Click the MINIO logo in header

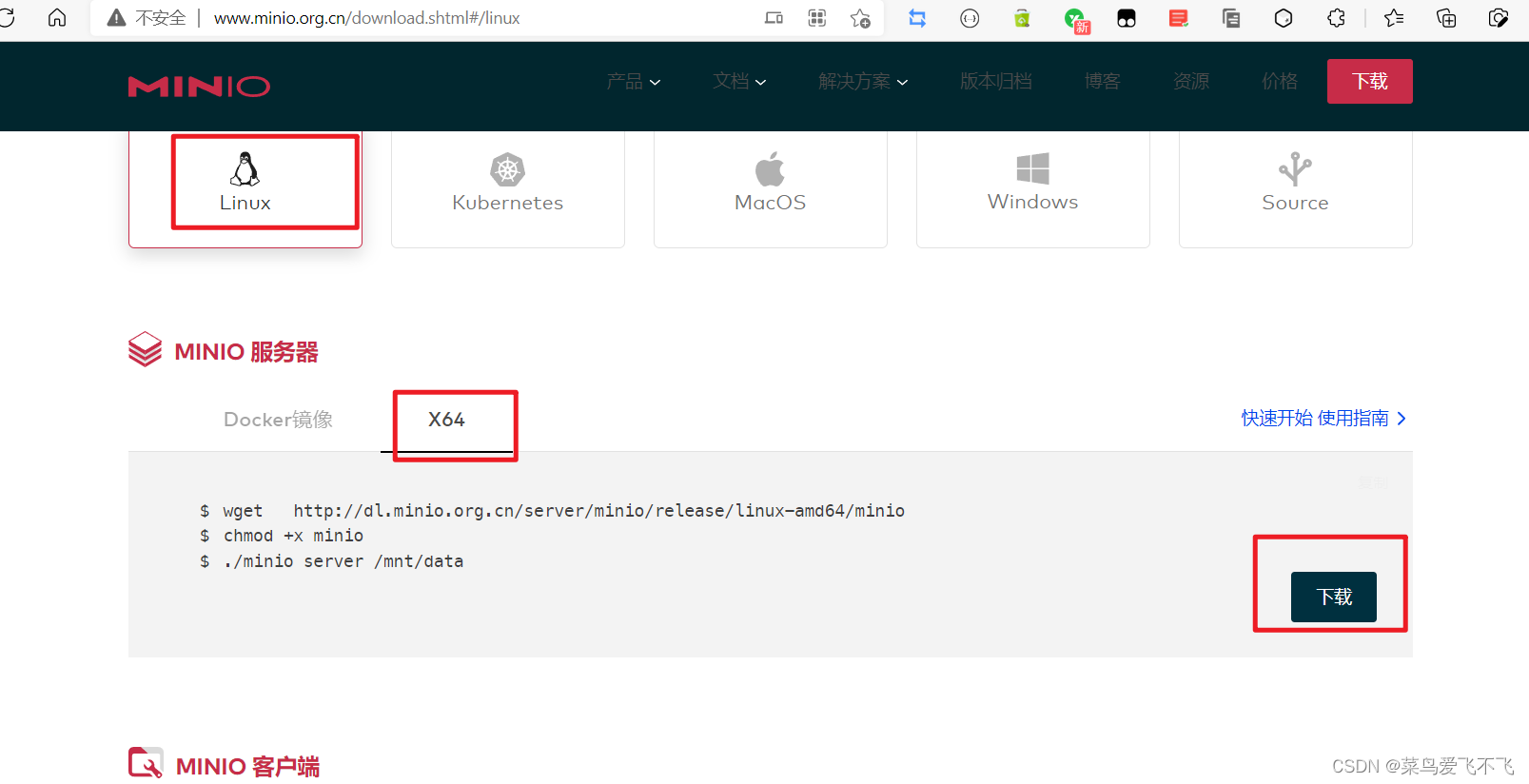point(199,87)
